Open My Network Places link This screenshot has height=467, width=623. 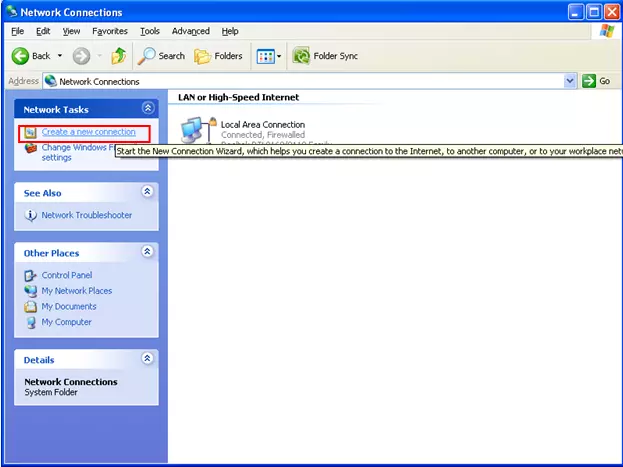pyautogui.click(x=77, y=291)
